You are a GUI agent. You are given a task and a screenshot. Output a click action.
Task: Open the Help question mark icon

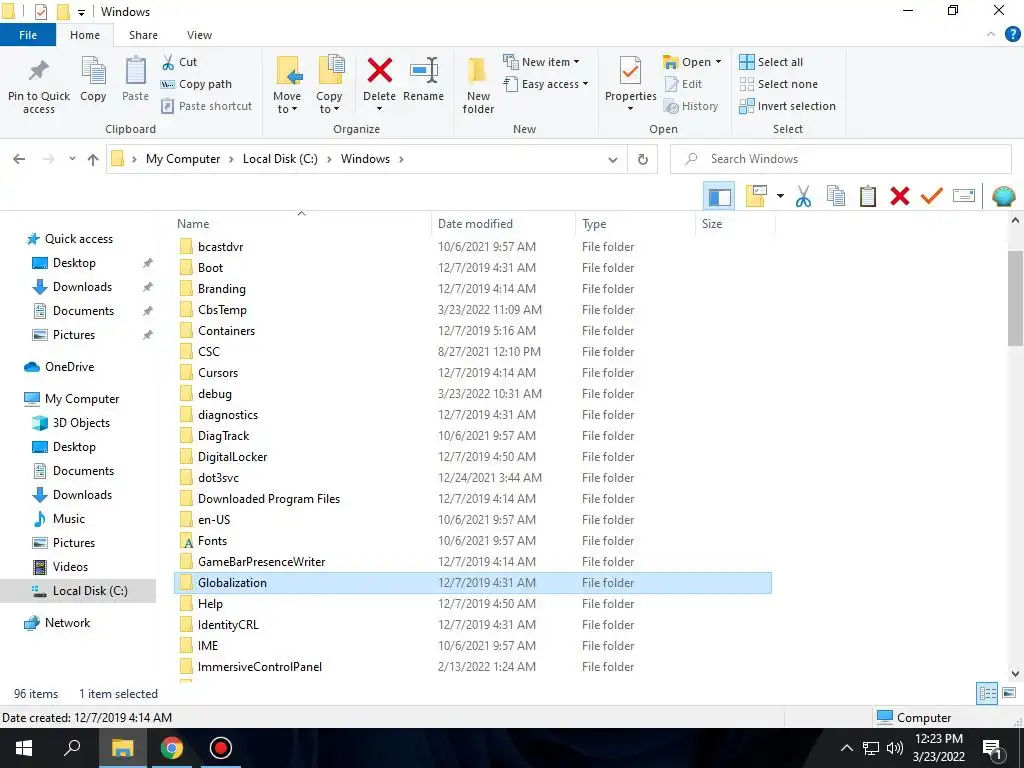[1012, 35]
